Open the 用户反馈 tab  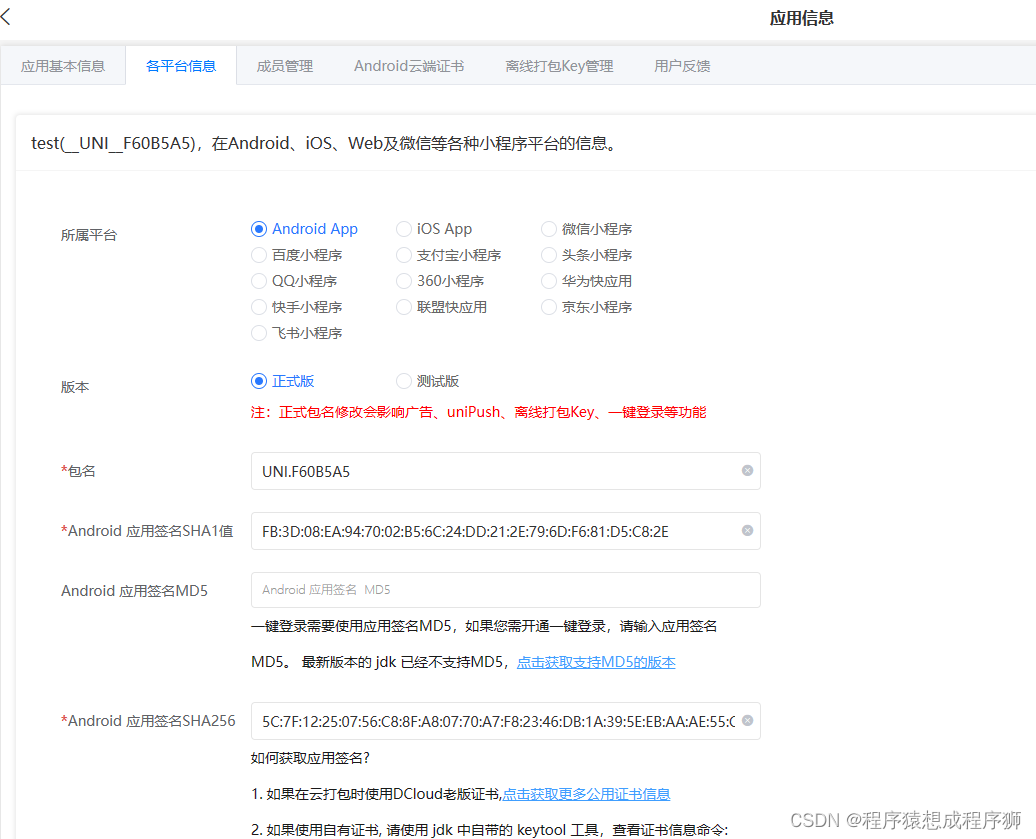tap(682, 66)
